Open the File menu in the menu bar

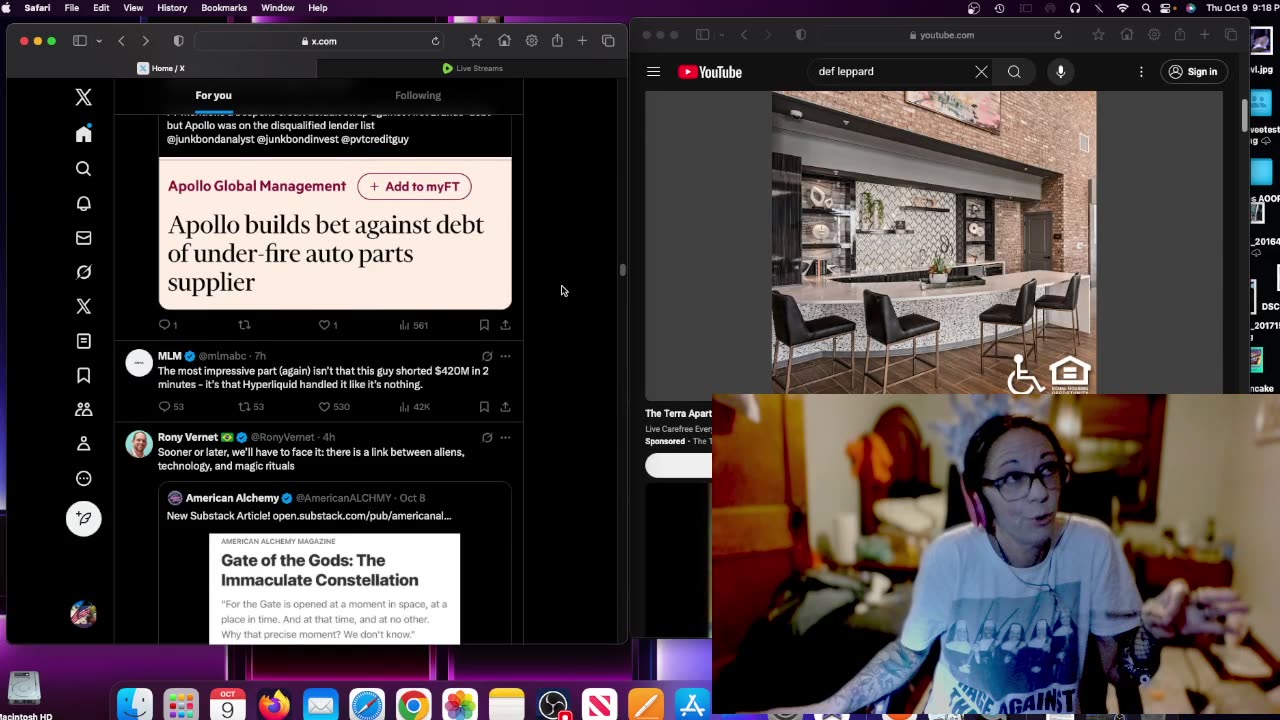coord(72,8)
